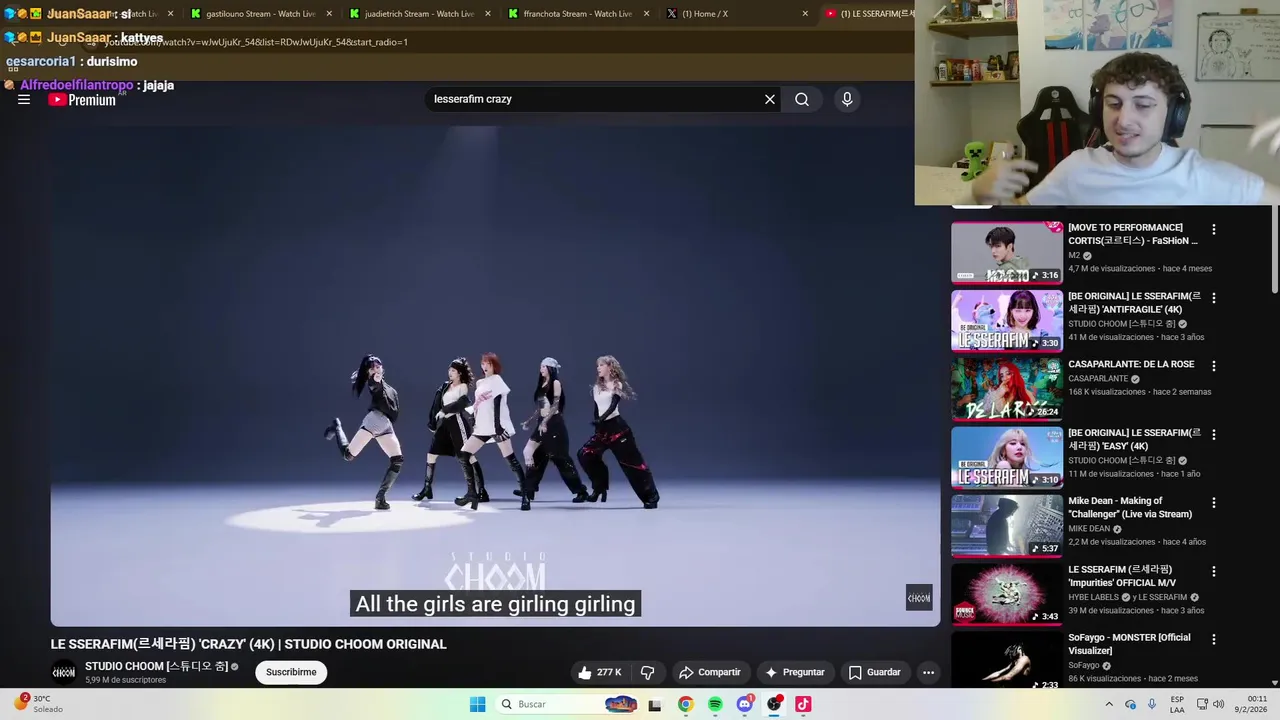Screen dimensions: 1280x720
Task: Subscribe with the Suscribirse button
Action: point(291,672)
